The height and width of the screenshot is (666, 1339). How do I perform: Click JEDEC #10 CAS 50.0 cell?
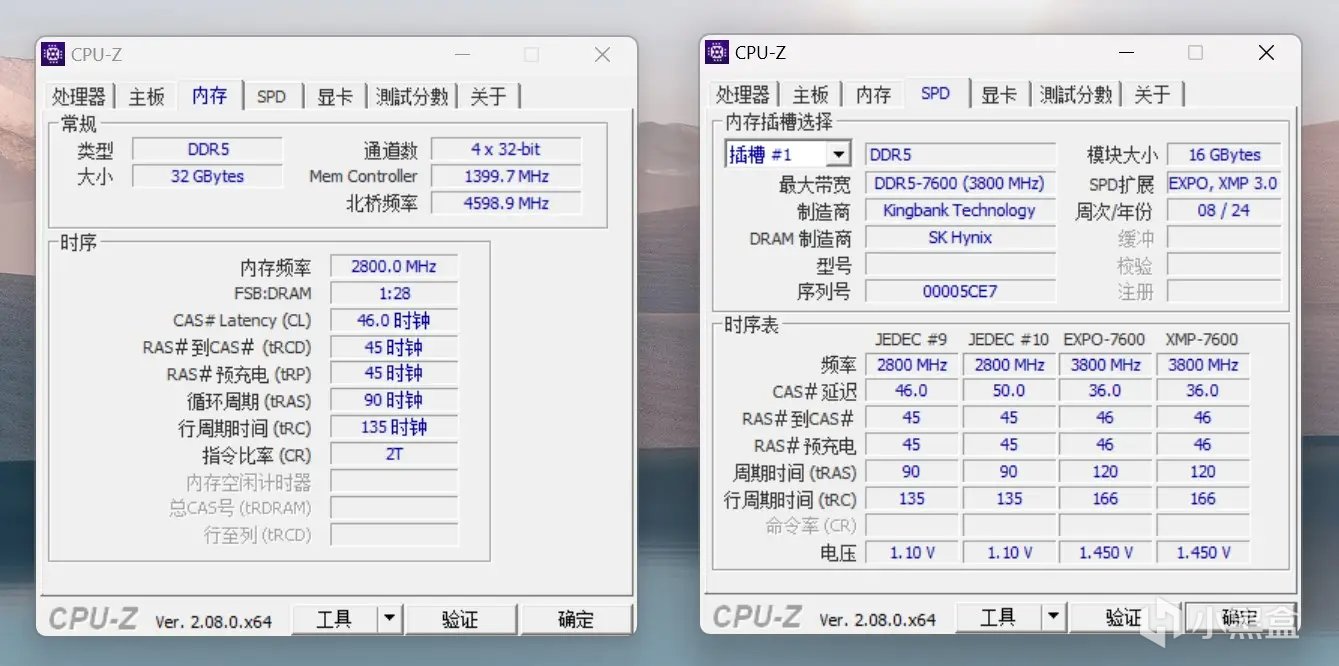[x=1008, y=391]
